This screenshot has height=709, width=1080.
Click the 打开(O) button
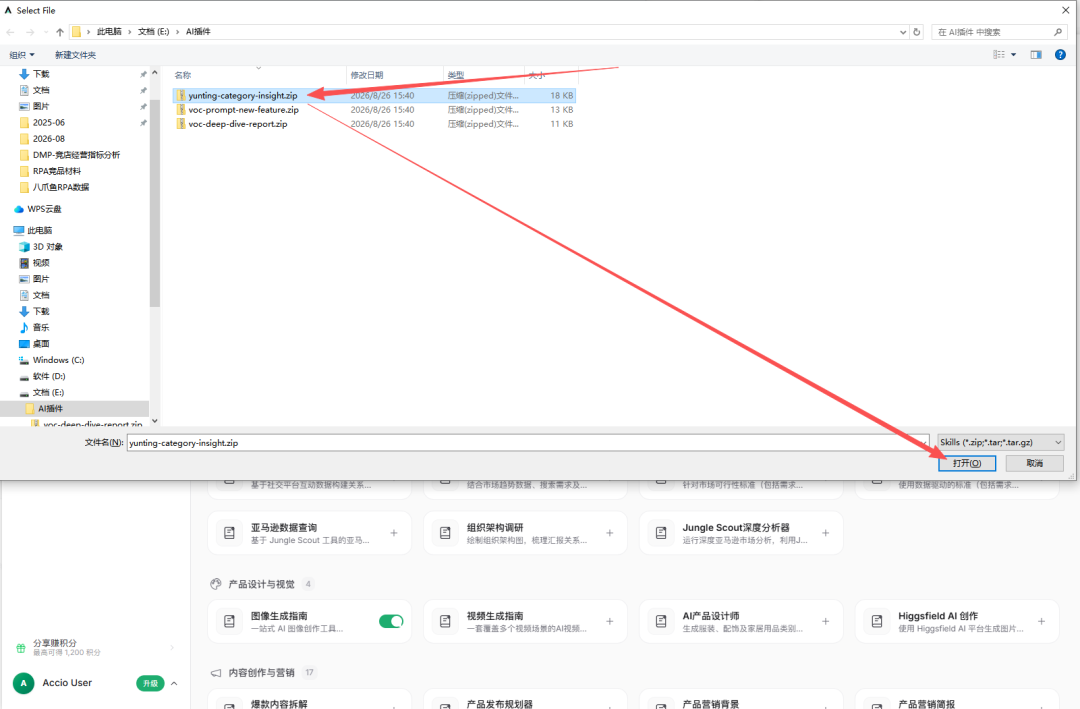(x=967, y=463)
